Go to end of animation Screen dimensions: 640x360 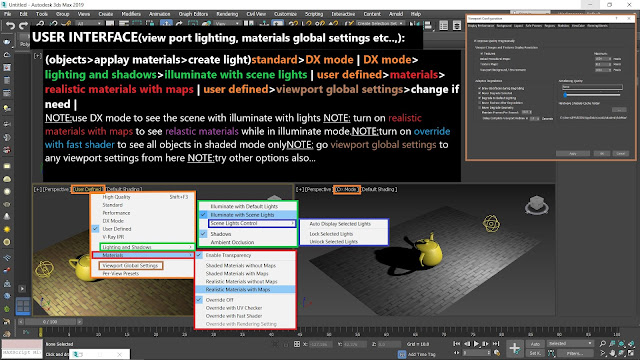pyautogui.click(x=496, y=344)
